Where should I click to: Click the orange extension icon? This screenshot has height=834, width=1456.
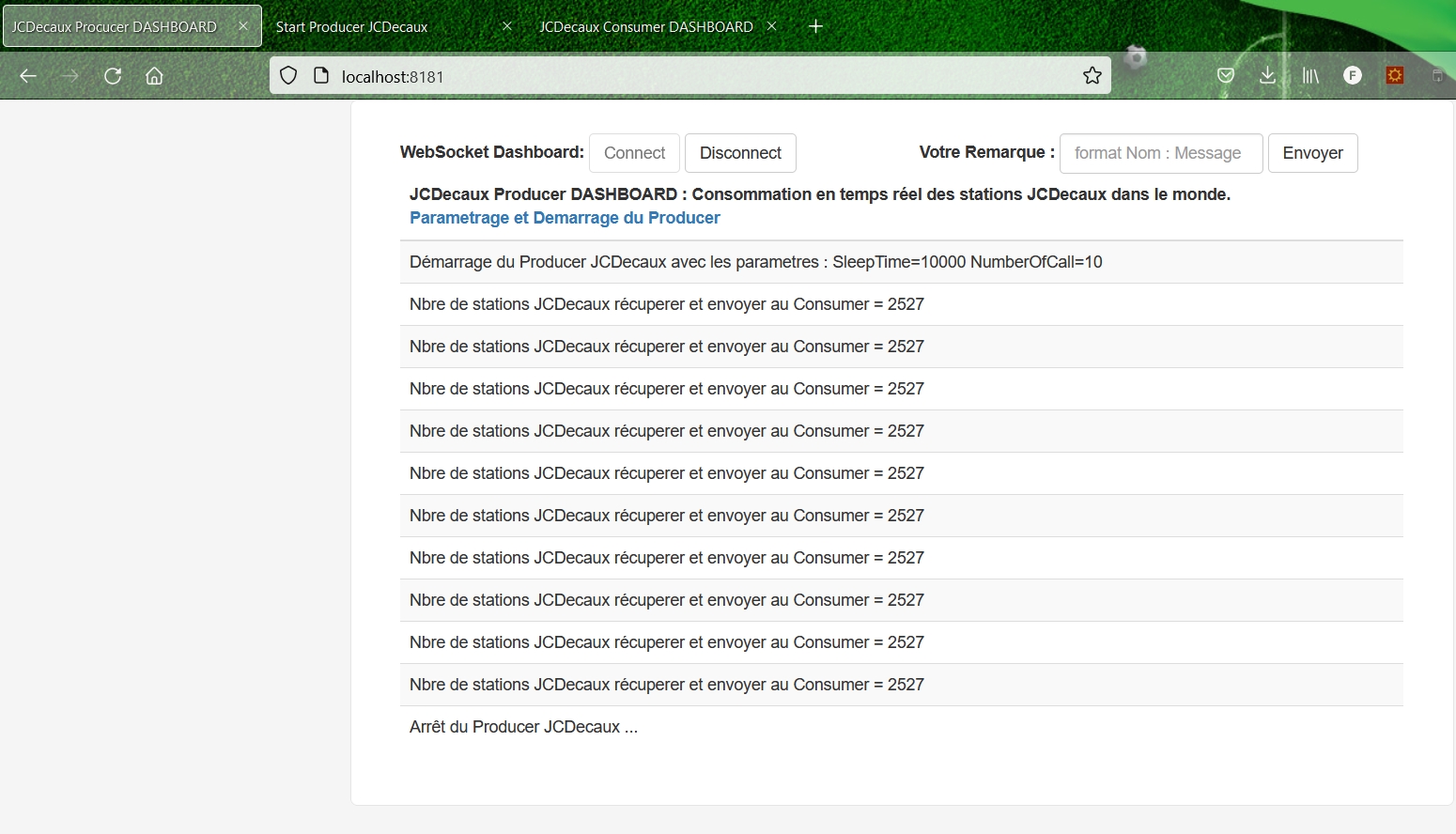tap(1395, 75)
